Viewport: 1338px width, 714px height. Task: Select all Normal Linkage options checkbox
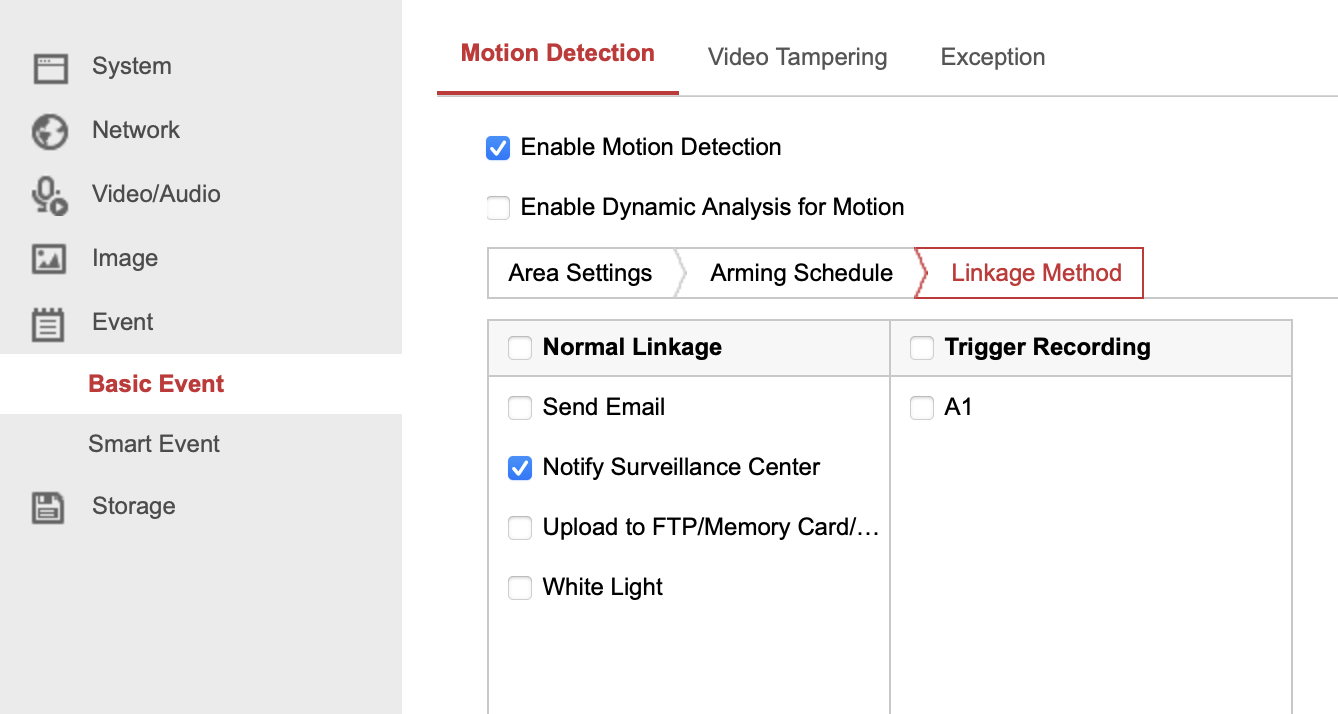pos(520,348)
